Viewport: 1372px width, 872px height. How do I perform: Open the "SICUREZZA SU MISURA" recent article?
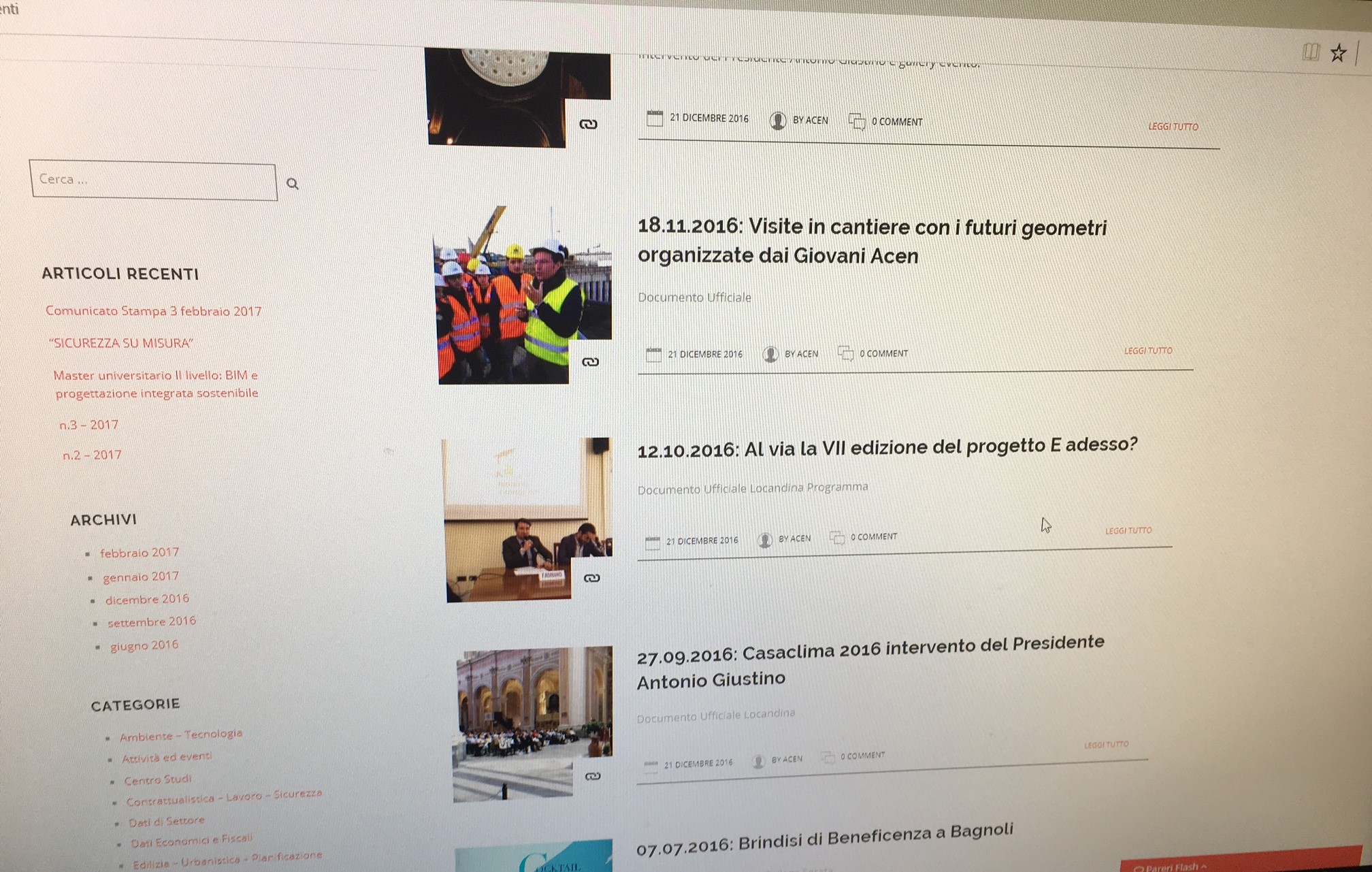pos(120,343)
